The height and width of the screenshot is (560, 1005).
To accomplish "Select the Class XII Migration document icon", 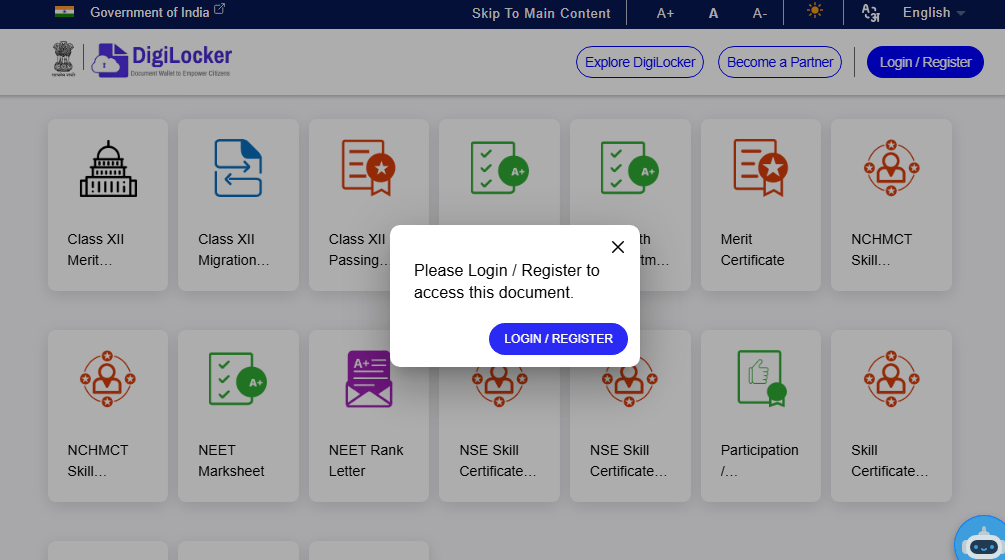I will [x=238, y=168].
